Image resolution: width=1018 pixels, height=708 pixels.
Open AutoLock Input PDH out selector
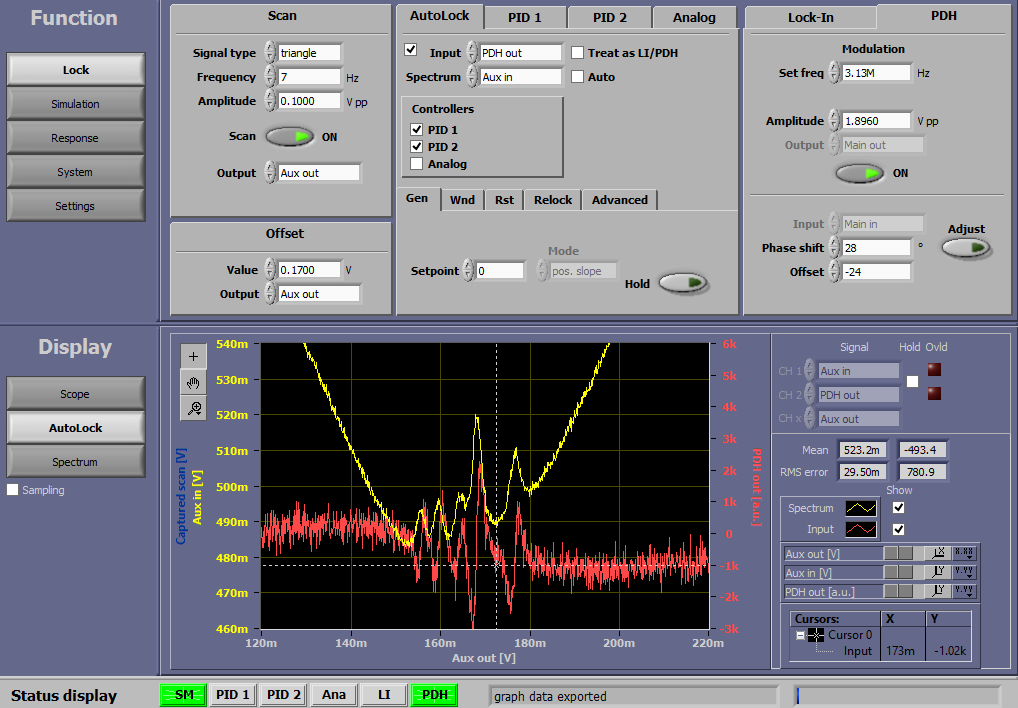click(521, 53)
